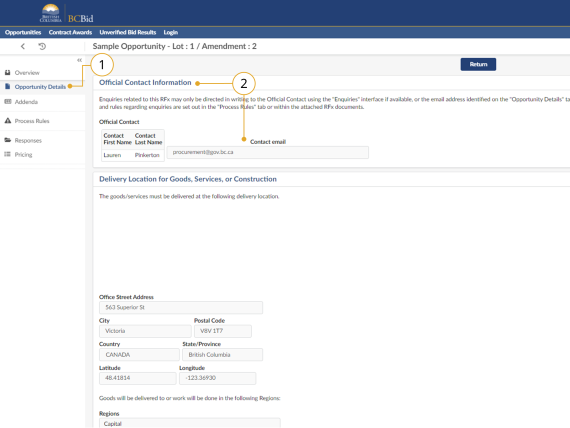Click the Overview sidebar icon
This screenshot has width=570, height=428.
[7, 72]
